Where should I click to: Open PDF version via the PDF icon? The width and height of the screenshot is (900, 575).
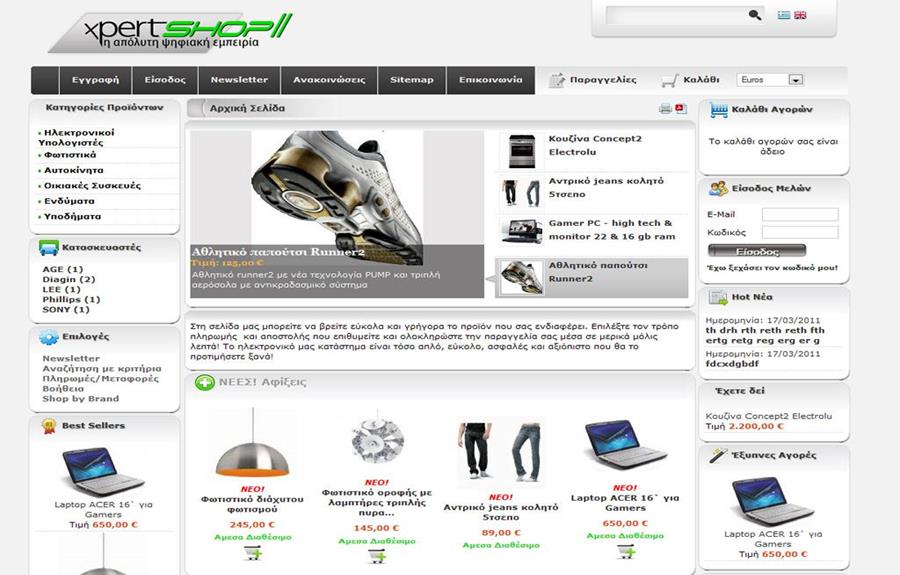(681, 108)
